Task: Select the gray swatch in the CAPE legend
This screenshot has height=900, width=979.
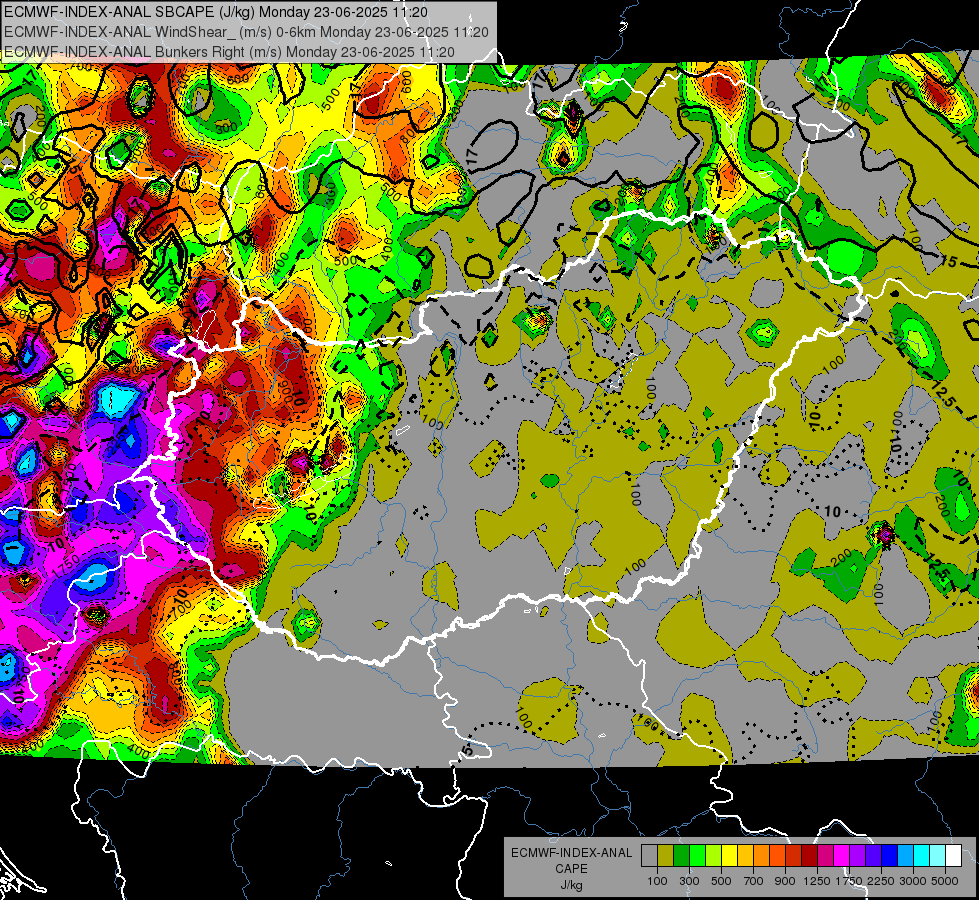Action: (x=649, y=856)
